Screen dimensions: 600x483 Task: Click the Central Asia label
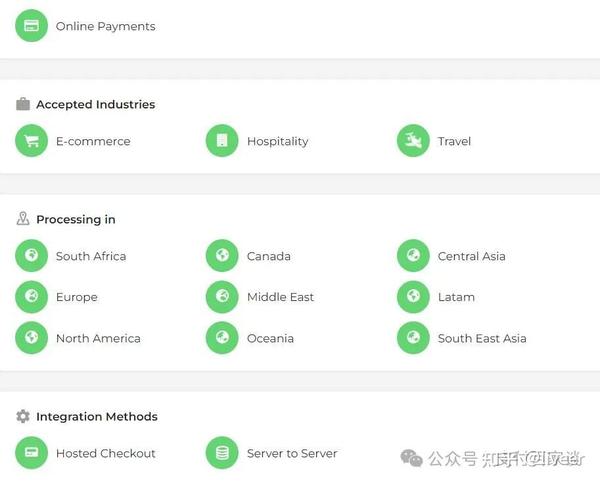coord(471,256)
